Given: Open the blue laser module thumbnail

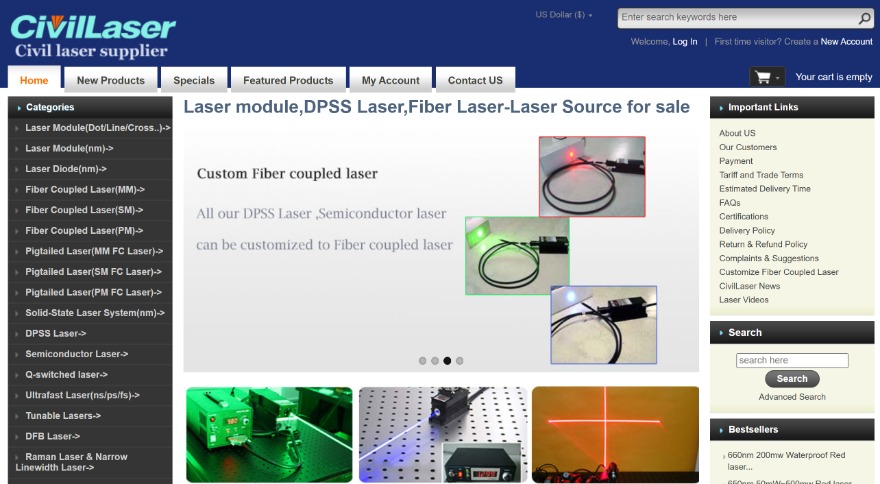Looking at the screenshot, I should point(442,435).
